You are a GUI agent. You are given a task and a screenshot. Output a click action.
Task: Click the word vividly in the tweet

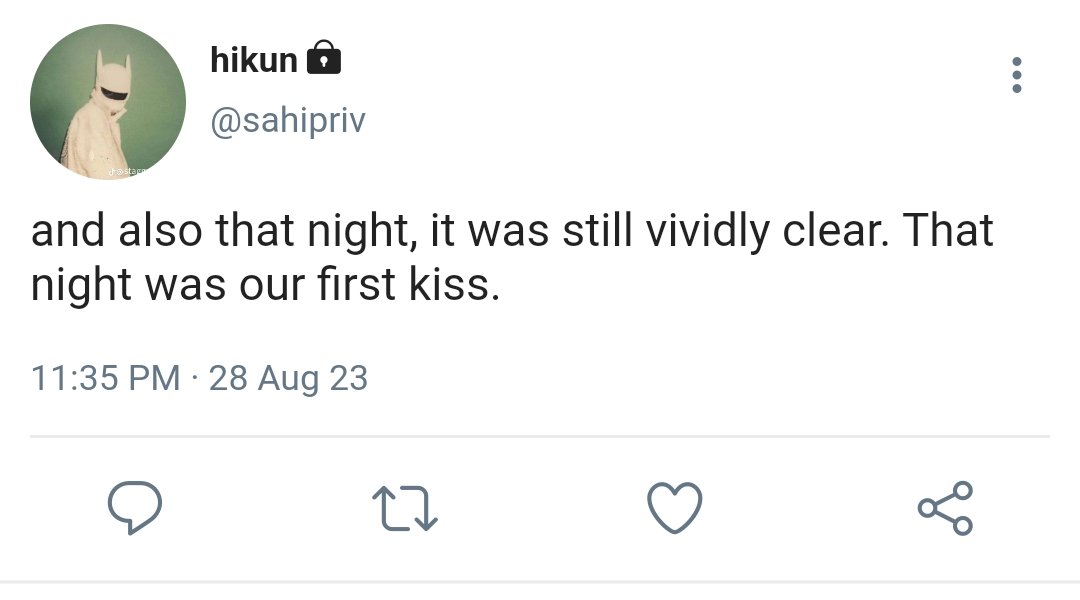pos(707,231)
